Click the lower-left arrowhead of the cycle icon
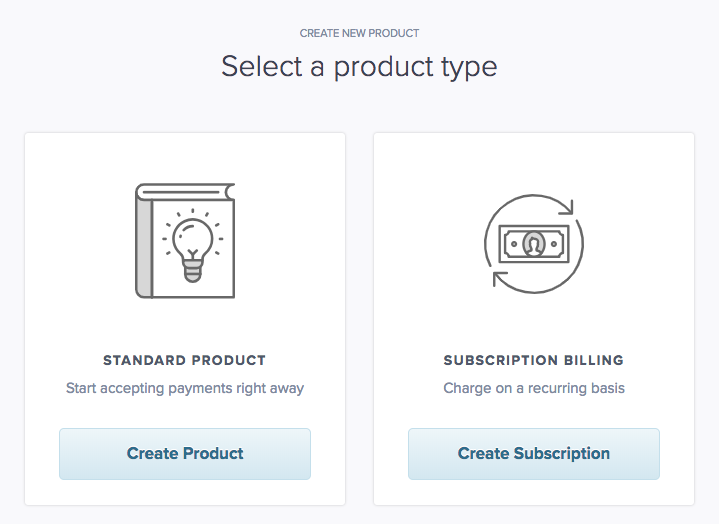The height and width of the screenshot is (524, 719). click(x=500, y=279)
